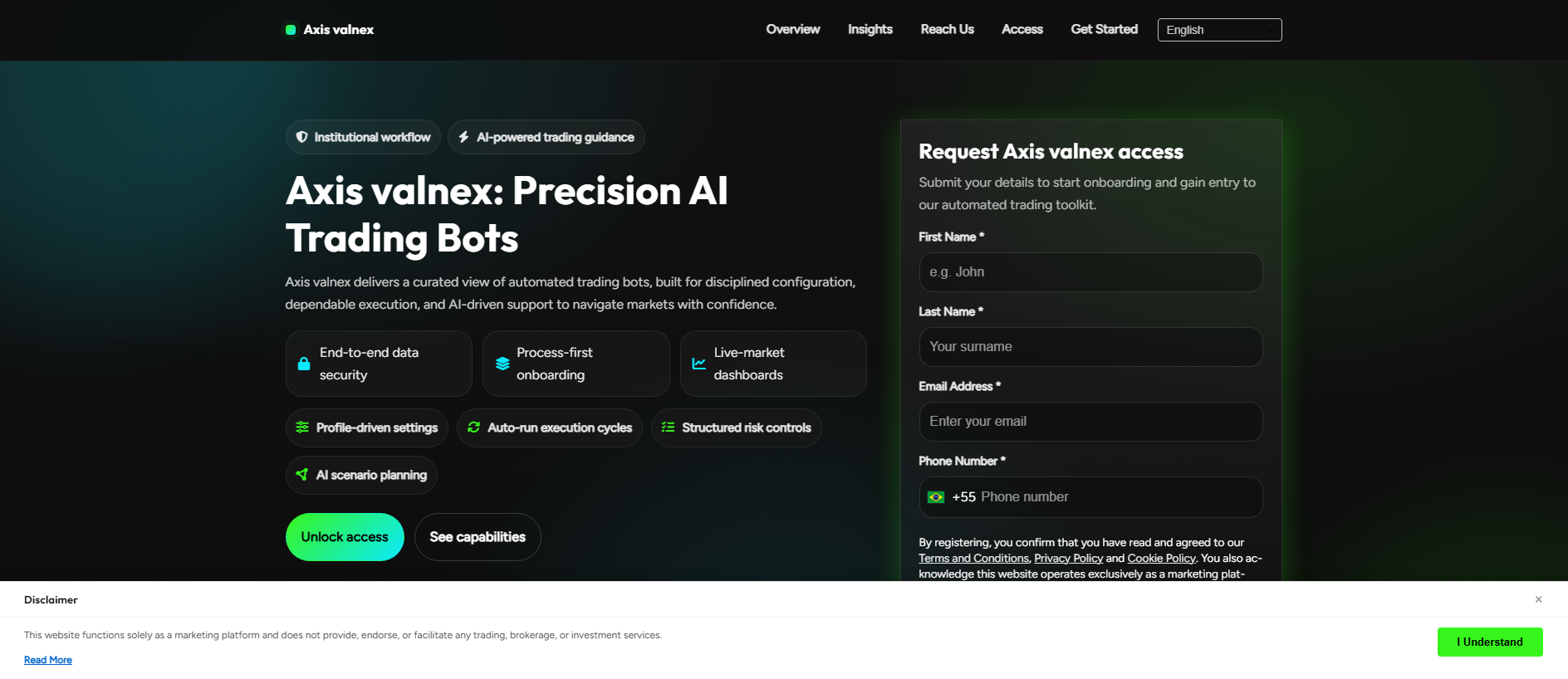Click the Profile-driven settings chip text
The image size is (1568, 679).
tap(377, 427)
